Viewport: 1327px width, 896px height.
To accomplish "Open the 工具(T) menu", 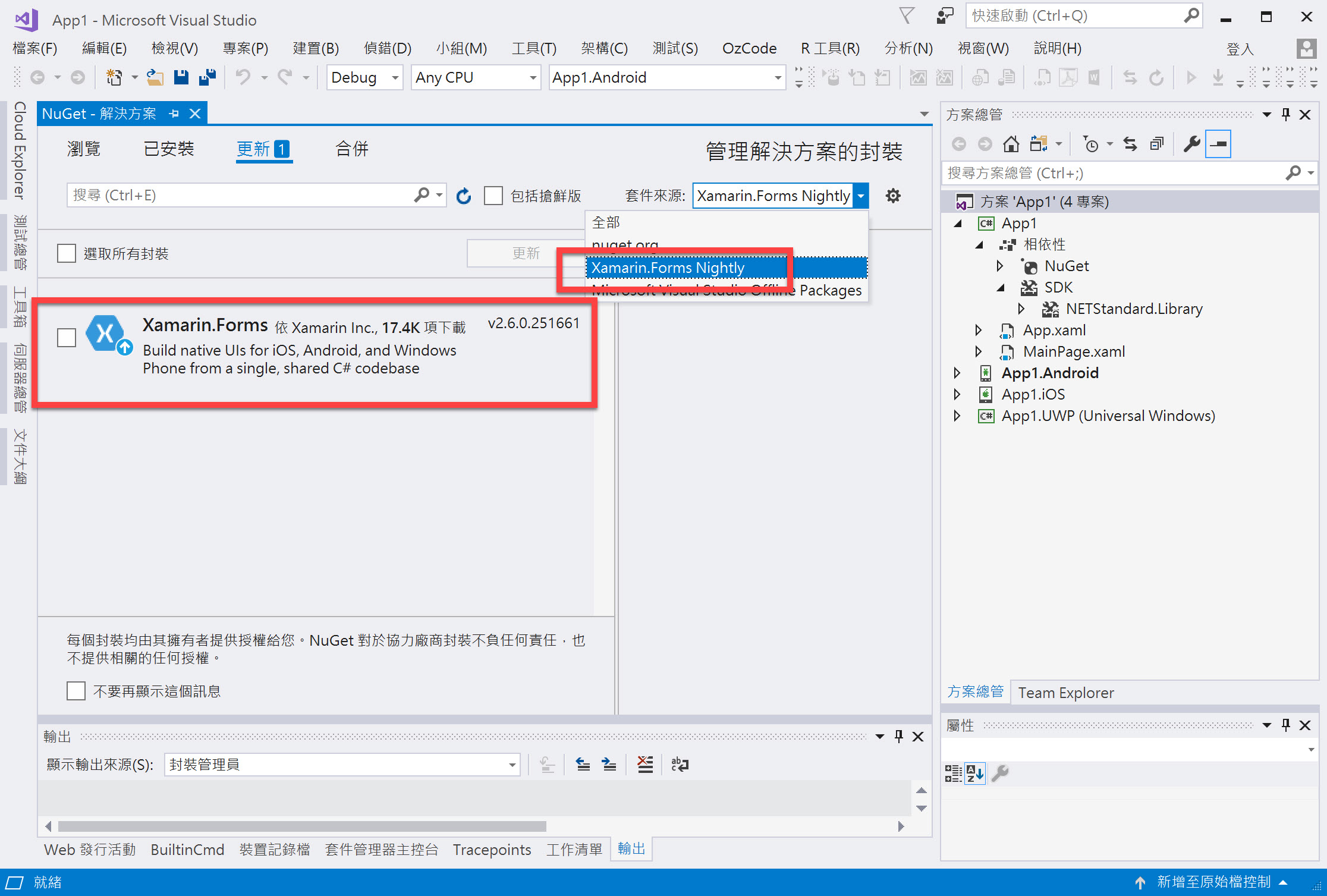I will tap(534, 48).
